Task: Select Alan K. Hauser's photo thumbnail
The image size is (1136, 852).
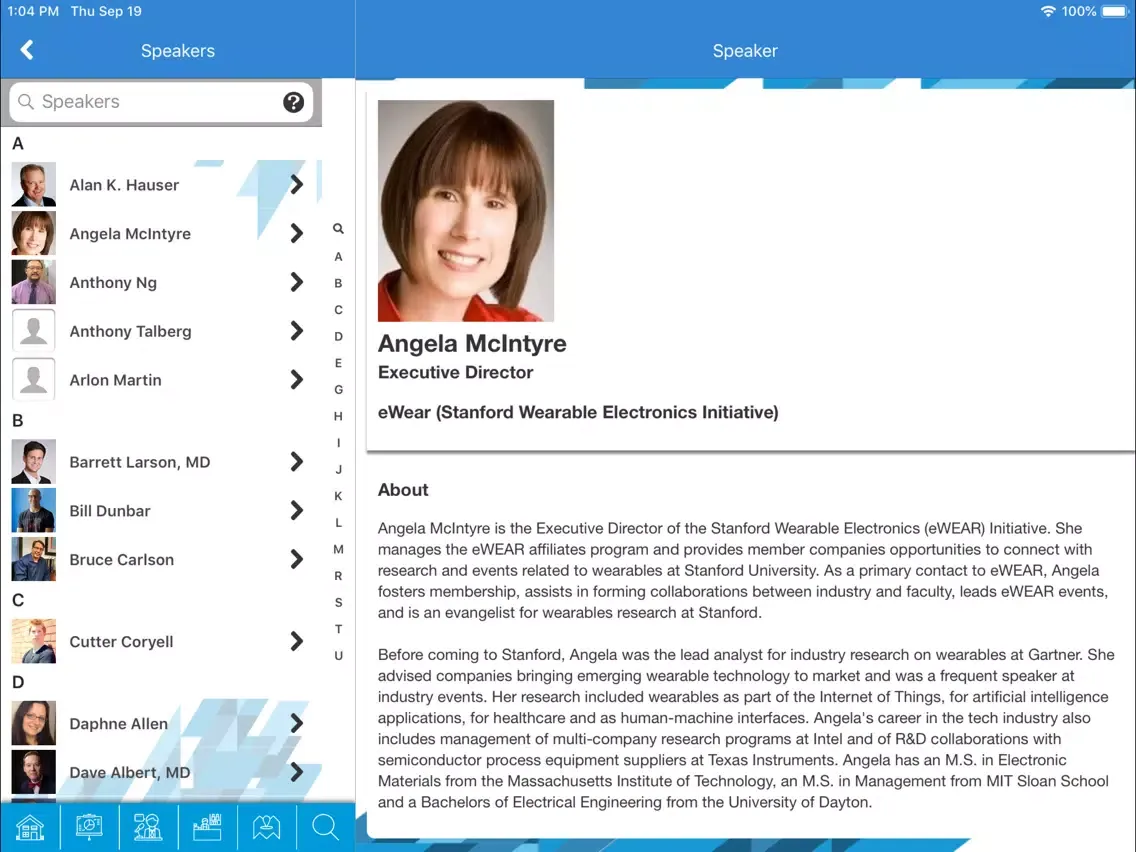Action: [x=33, y=185]
